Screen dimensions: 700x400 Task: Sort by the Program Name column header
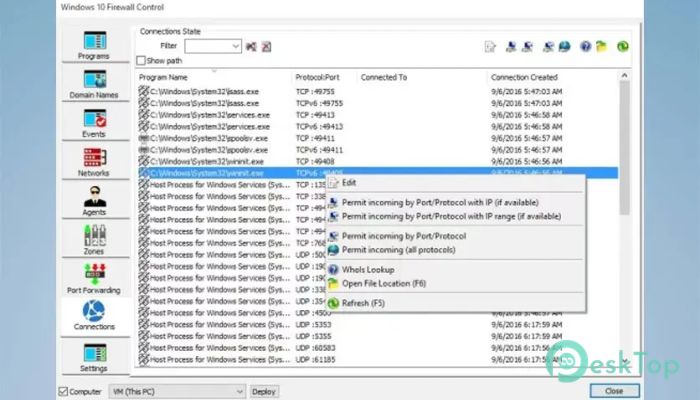click(213, 77)
